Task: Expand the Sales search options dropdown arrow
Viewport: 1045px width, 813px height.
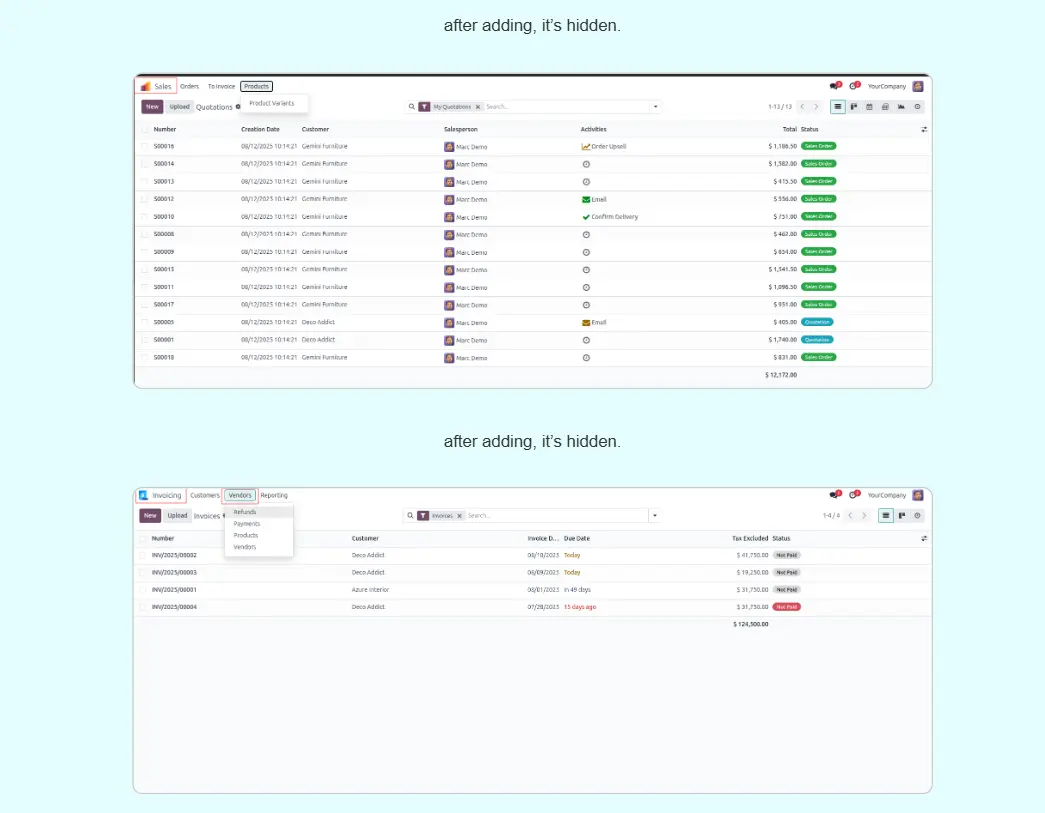Action: [656, 107]
